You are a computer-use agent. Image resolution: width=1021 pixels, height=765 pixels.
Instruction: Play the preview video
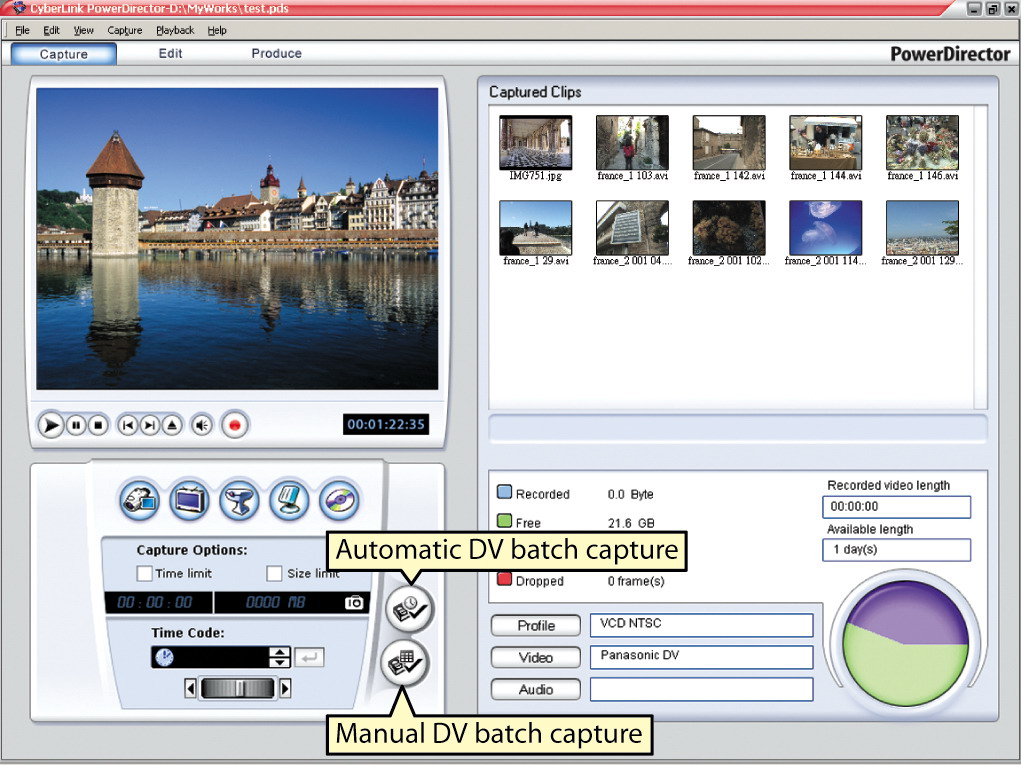pos(50,425)
